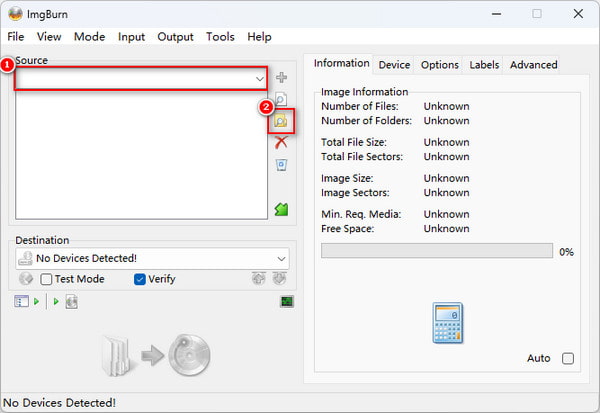
Task: Click the Browse for a file icon
Action: tap(281, 99)
